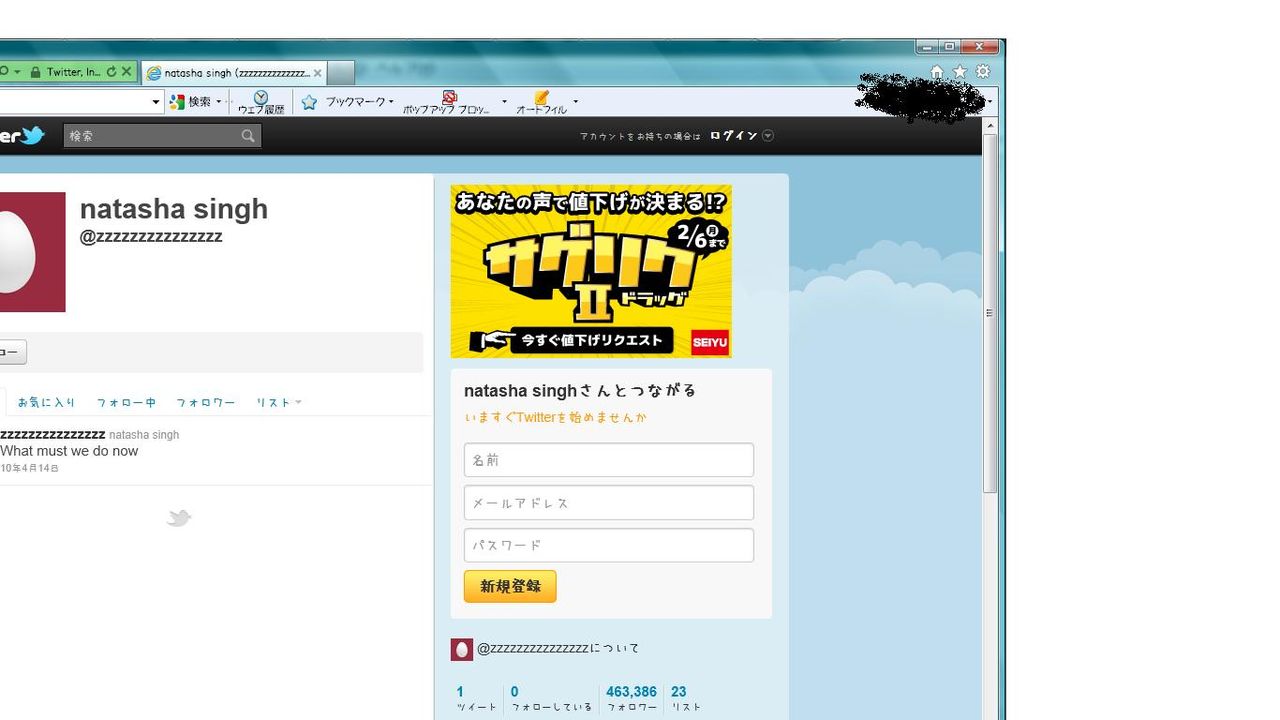Click the @zzzzzzzzzzzzzzz handle under profile name

point(151,237)
